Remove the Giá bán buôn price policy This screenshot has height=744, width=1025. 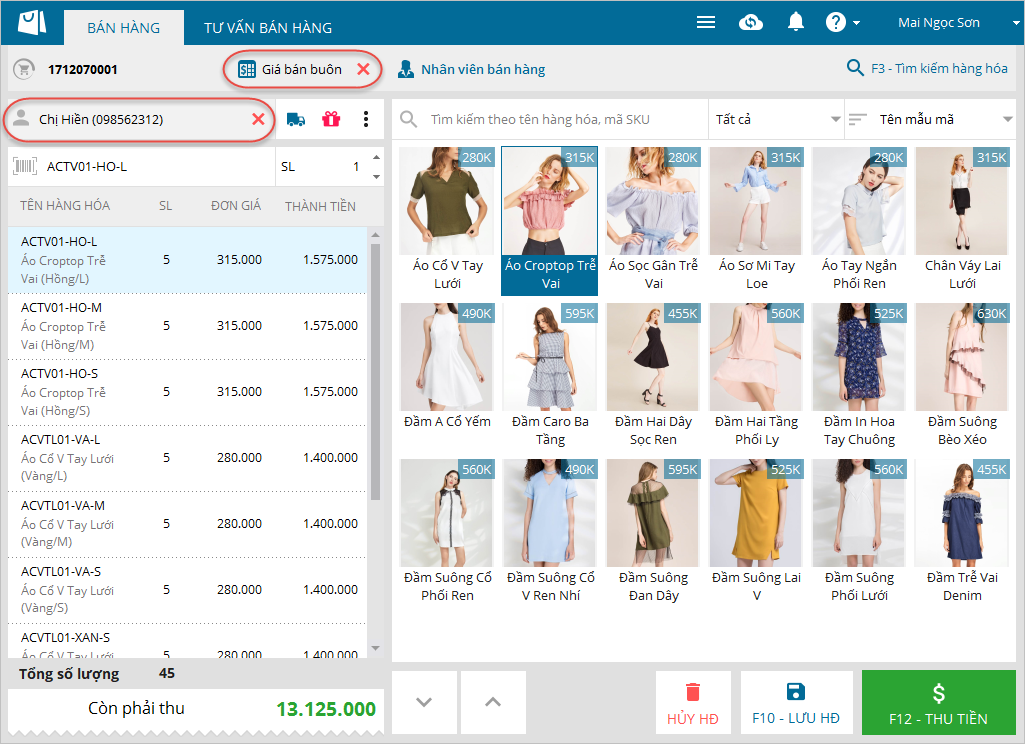coord(363,69)
